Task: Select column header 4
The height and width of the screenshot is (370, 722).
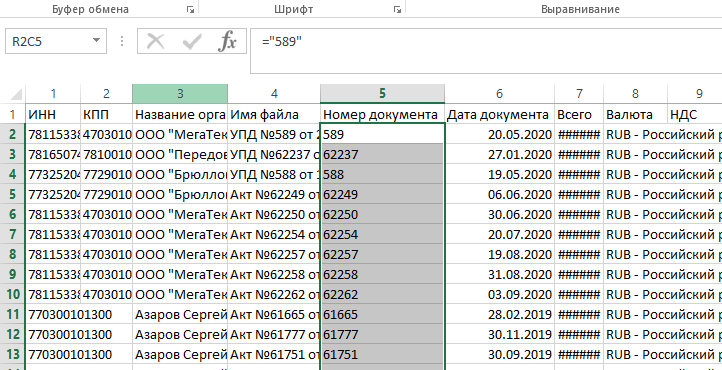Action: point(274,94)
